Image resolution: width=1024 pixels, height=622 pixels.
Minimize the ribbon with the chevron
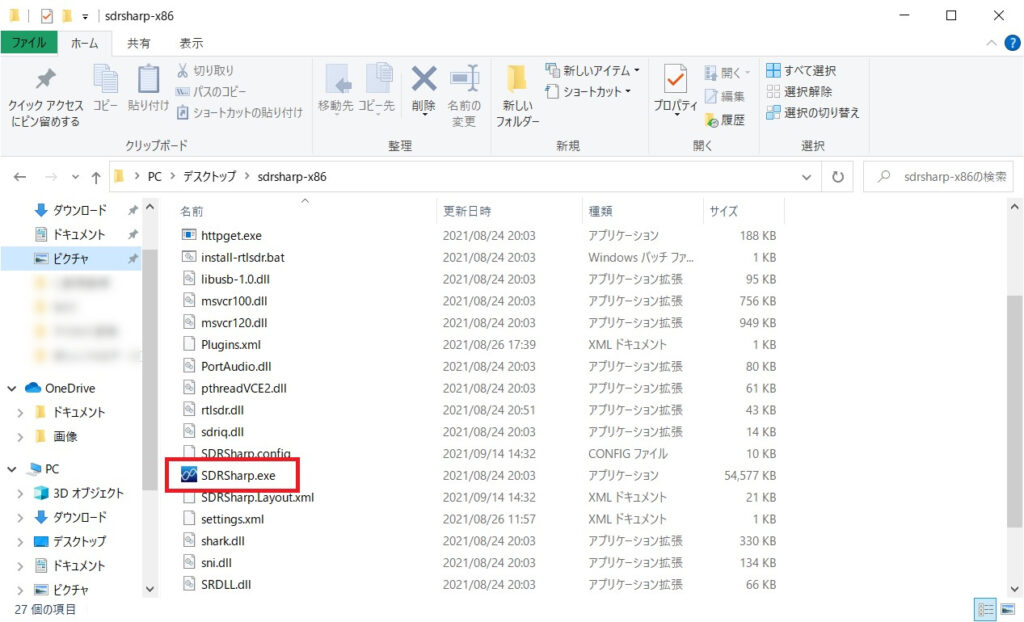coord(991,43)
